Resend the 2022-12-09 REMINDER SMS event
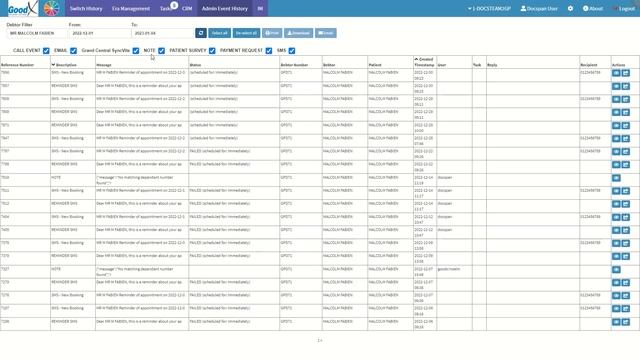 pos(626,256)
